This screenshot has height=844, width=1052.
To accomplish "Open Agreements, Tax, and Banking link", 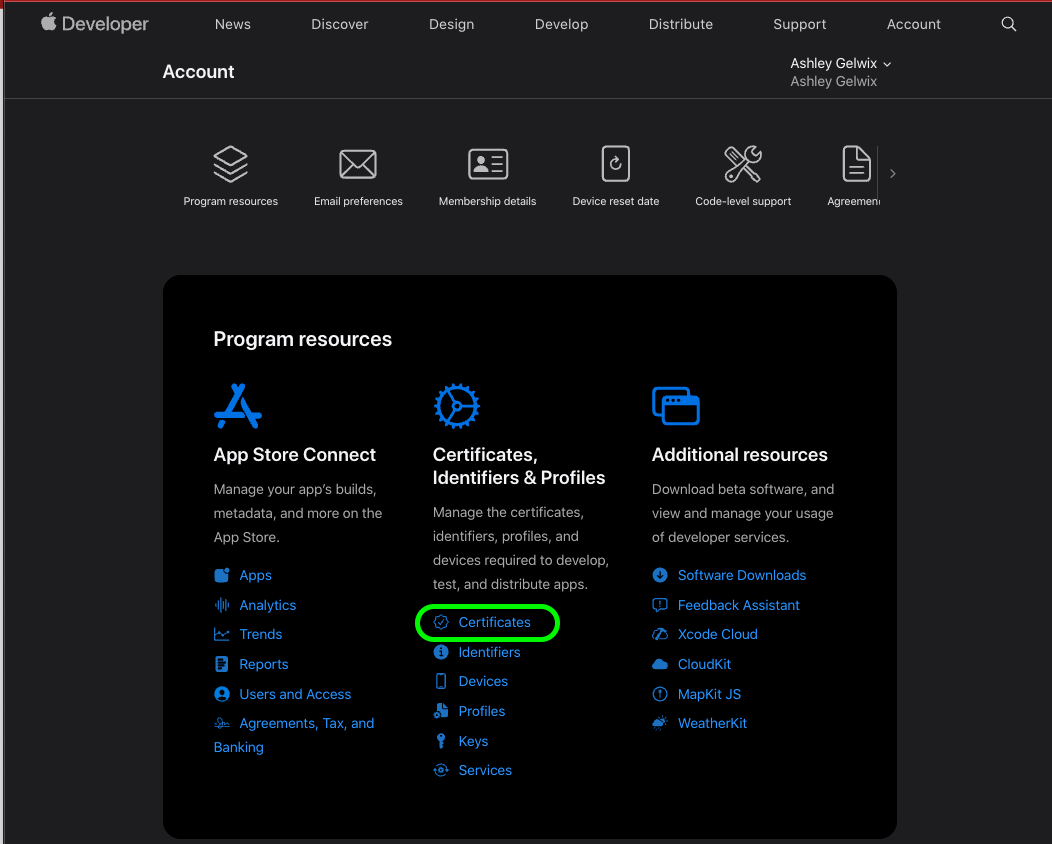I will 294,735.
